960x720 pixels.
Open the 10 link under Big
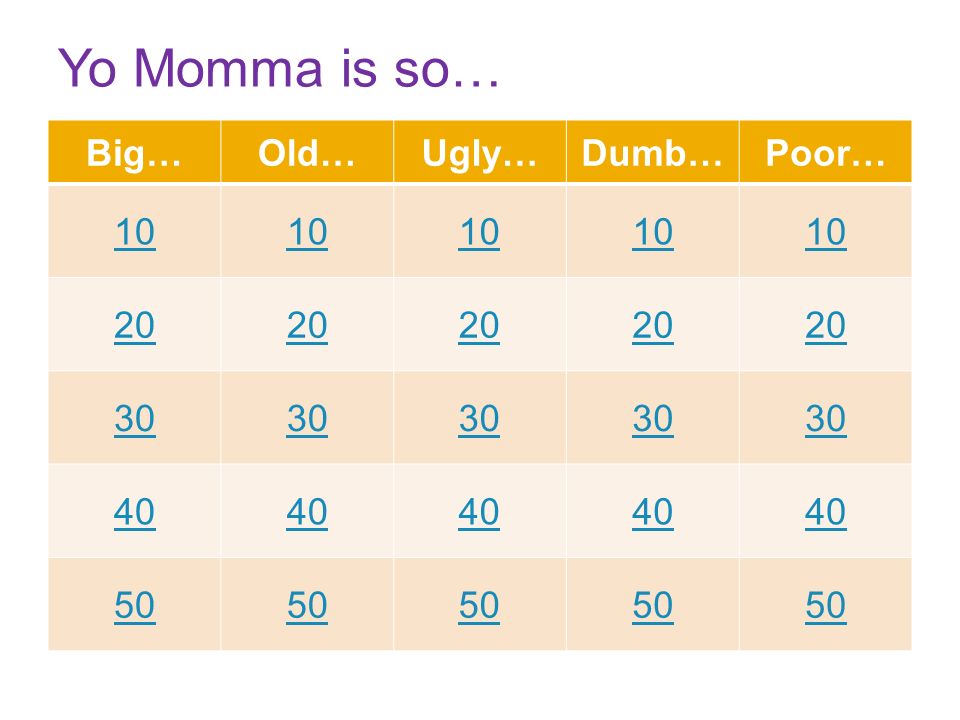click(x=135, y=233)
